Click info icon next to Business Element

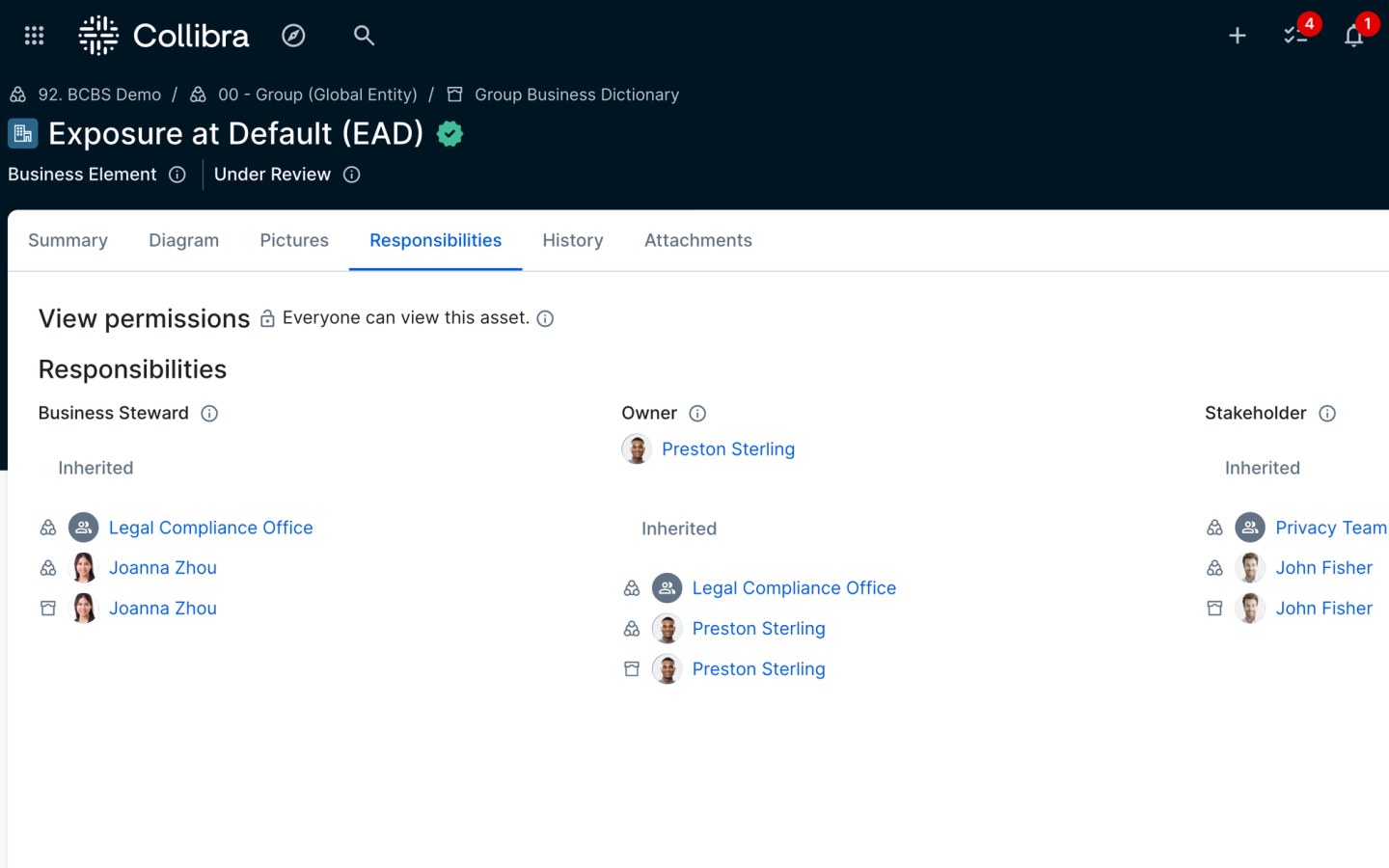177,175
